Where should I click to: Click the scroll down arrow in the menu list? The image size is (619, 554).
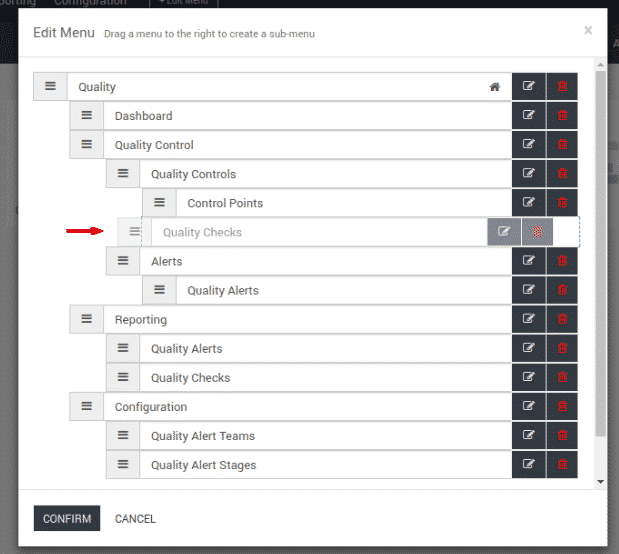600,482
